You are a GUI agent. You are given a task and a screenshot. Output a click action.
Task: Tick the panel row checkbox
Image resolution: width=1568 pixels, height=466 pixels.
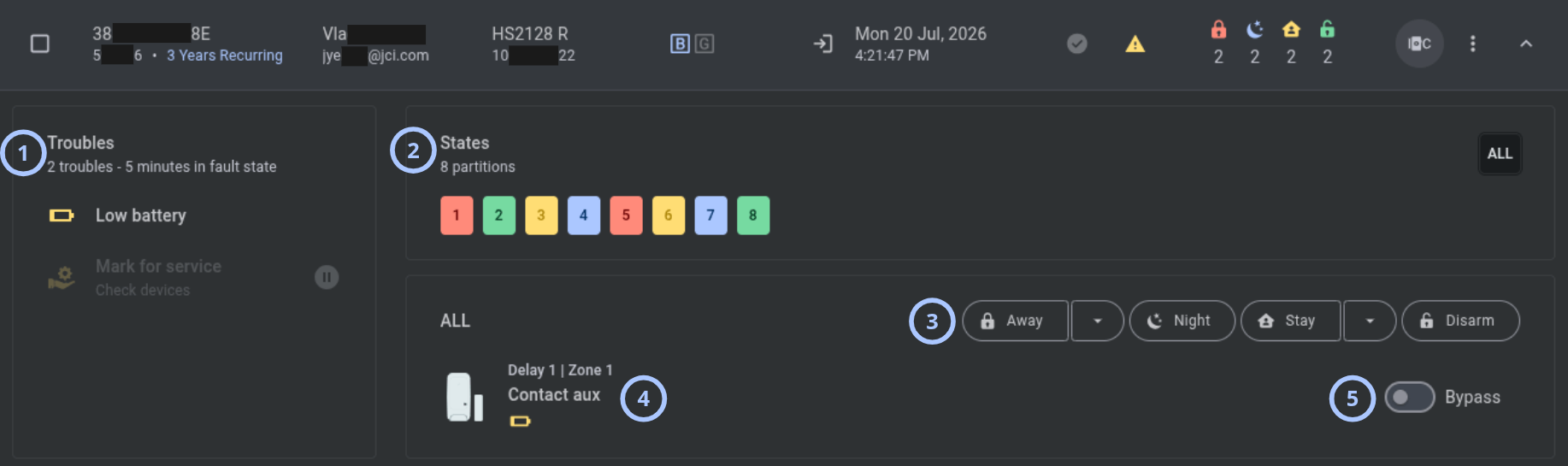tap(40, 44)
